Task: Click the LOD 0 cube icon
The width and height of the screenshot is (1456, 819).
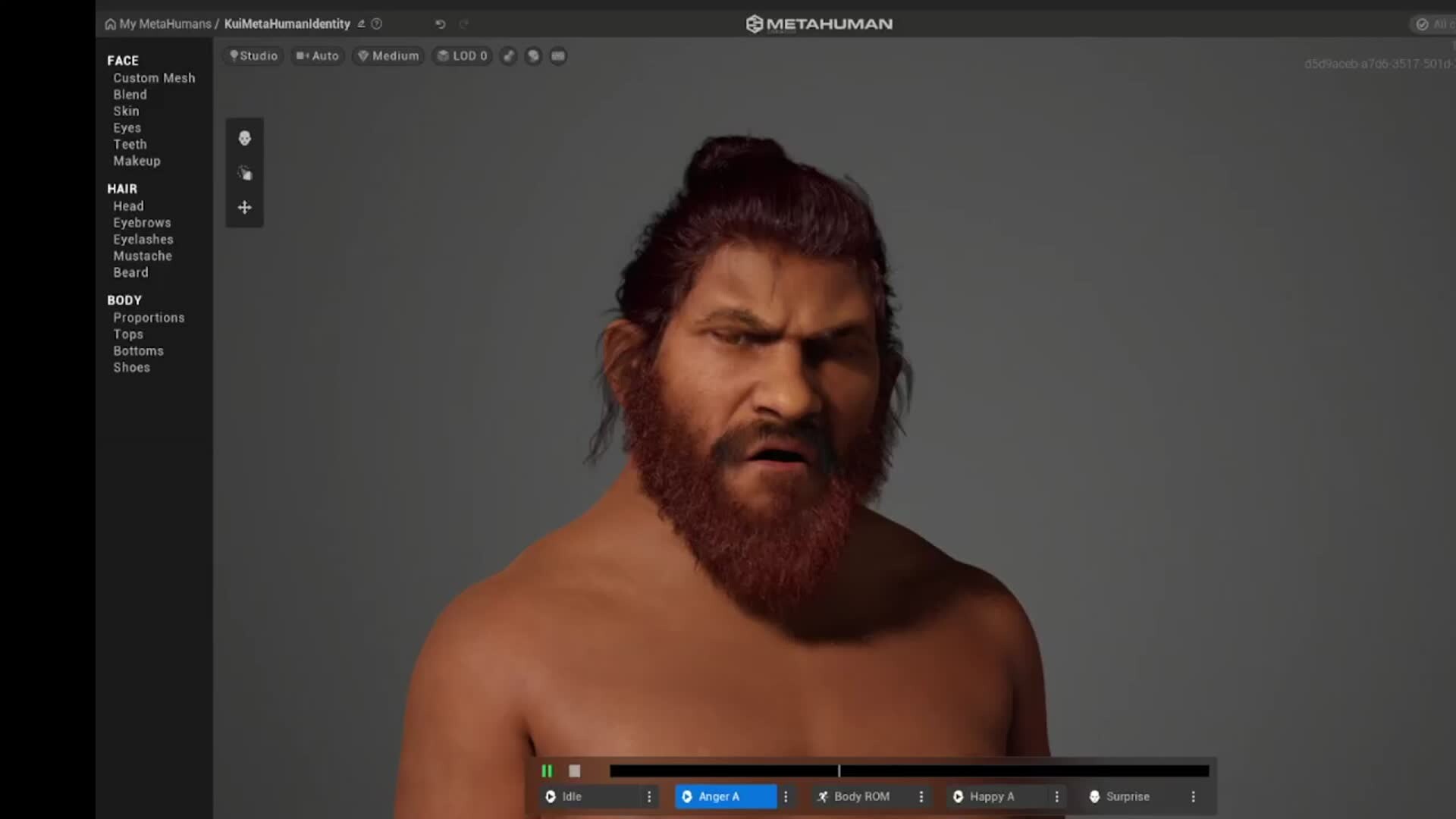Action: tap(444, 55)
